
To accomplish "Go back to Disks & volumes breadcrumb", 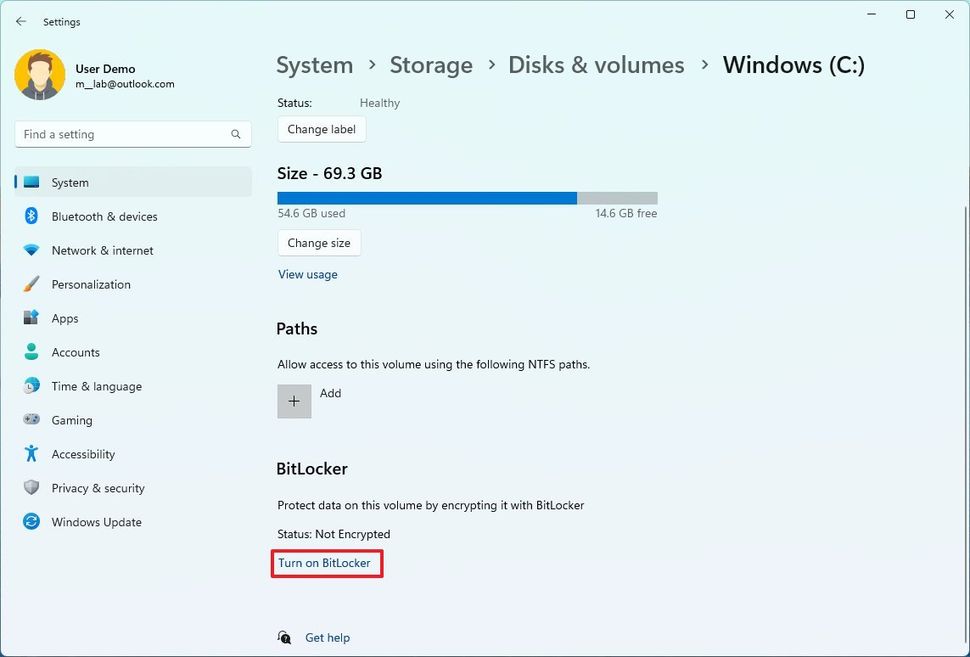I will click(595, 64).
